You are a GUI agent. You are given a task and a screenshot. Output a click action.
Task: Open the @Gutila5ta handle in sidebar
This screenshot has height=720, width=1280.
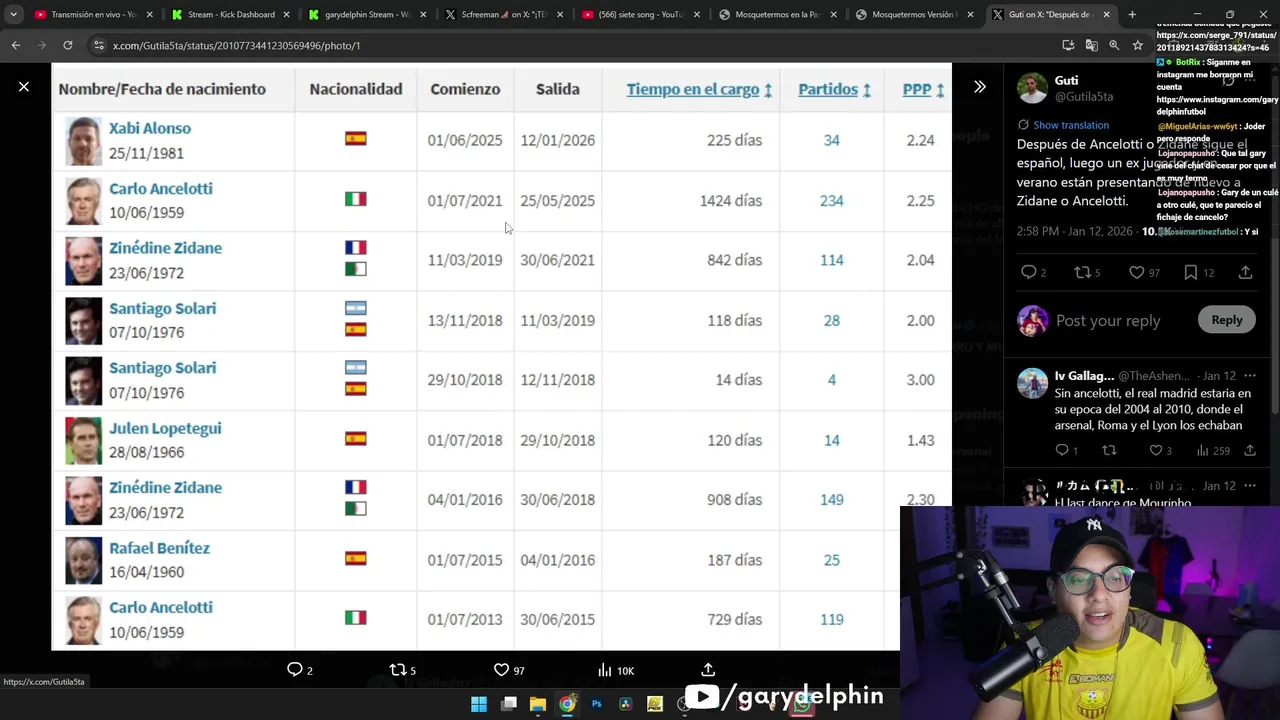[x=1084, y=97]
